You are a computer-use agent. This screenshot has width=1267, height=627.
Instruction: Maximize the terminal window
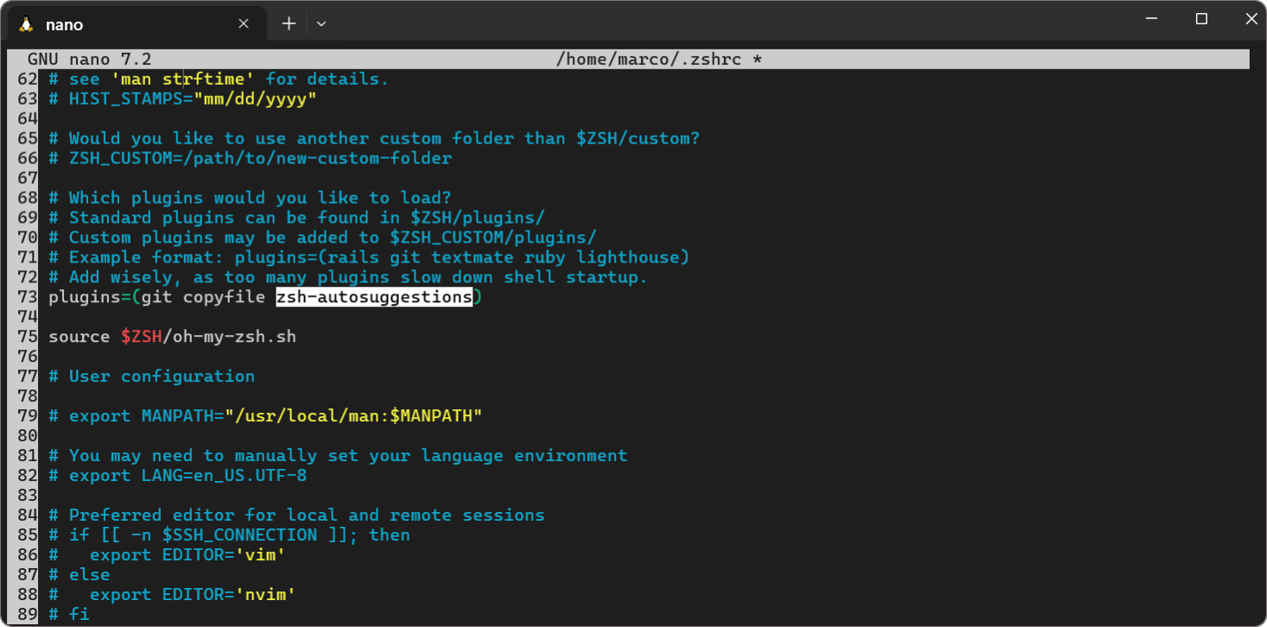[x=1201, y=19]
